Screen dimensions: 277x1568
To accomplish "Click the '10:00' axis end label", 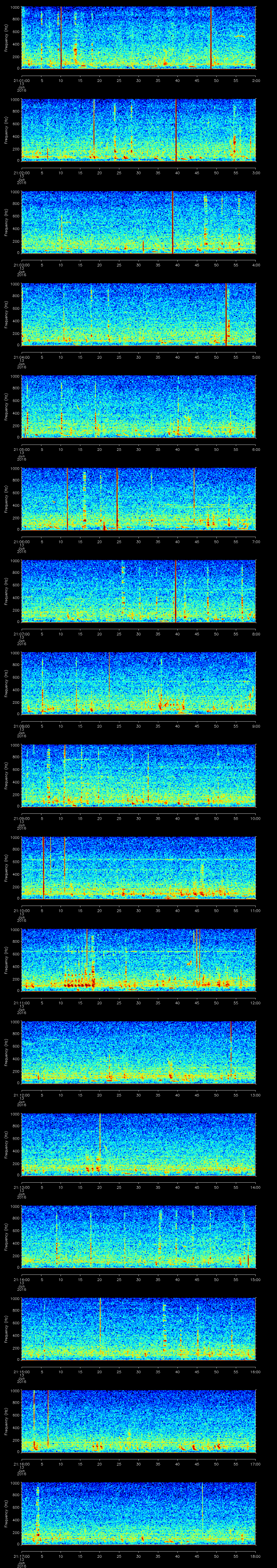I will coord(256,818).
